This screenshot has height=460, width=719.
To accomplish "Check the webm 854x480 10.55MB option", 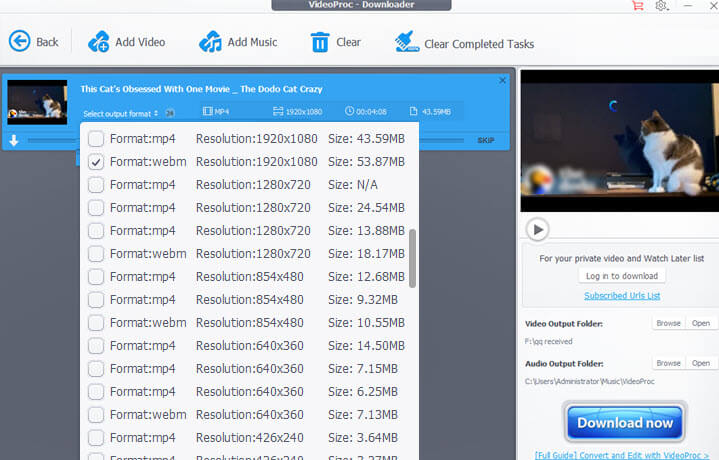I will click(x=96, y=323).
